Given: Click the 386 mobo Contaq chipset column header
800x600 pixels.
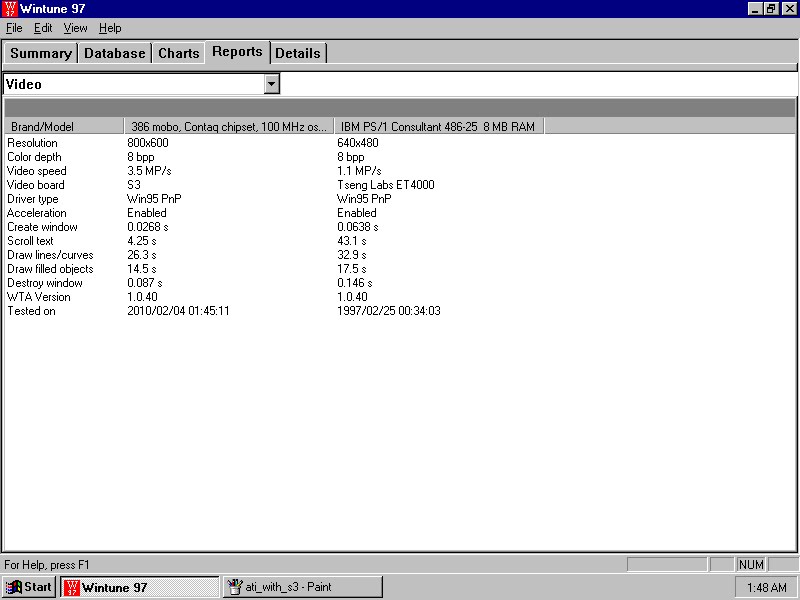Looking at the screenshot, I should pos(229,127).
